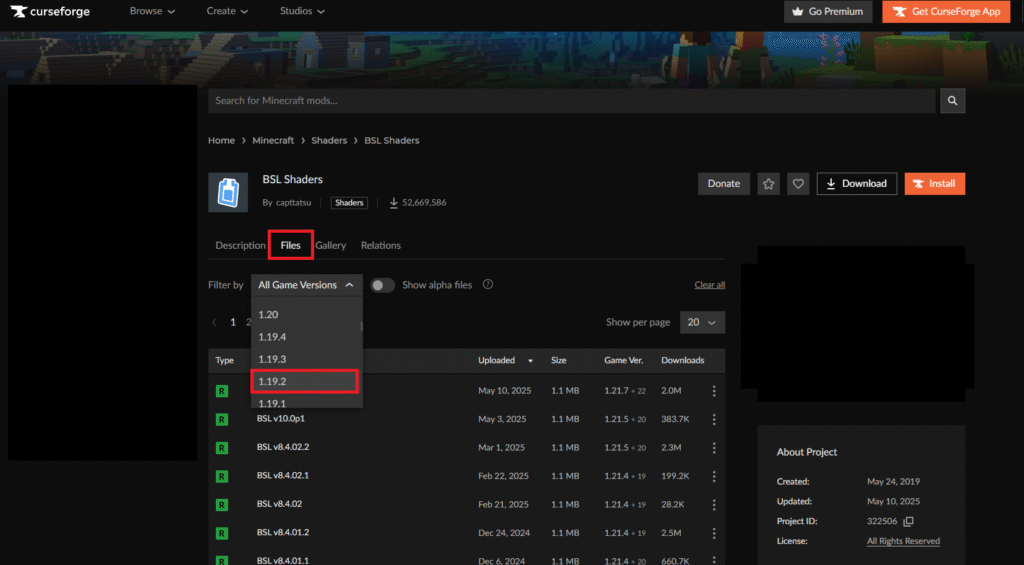Click the star favorite icon for BSL Shaders
The image size is (1024, 565).
(x=768, y=184)
